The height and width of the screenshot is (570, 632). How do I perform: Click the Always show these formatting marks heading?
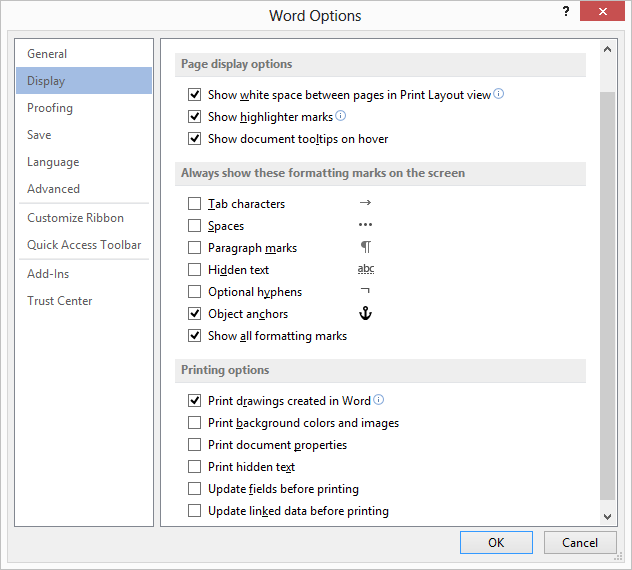(x=323, y=173)
